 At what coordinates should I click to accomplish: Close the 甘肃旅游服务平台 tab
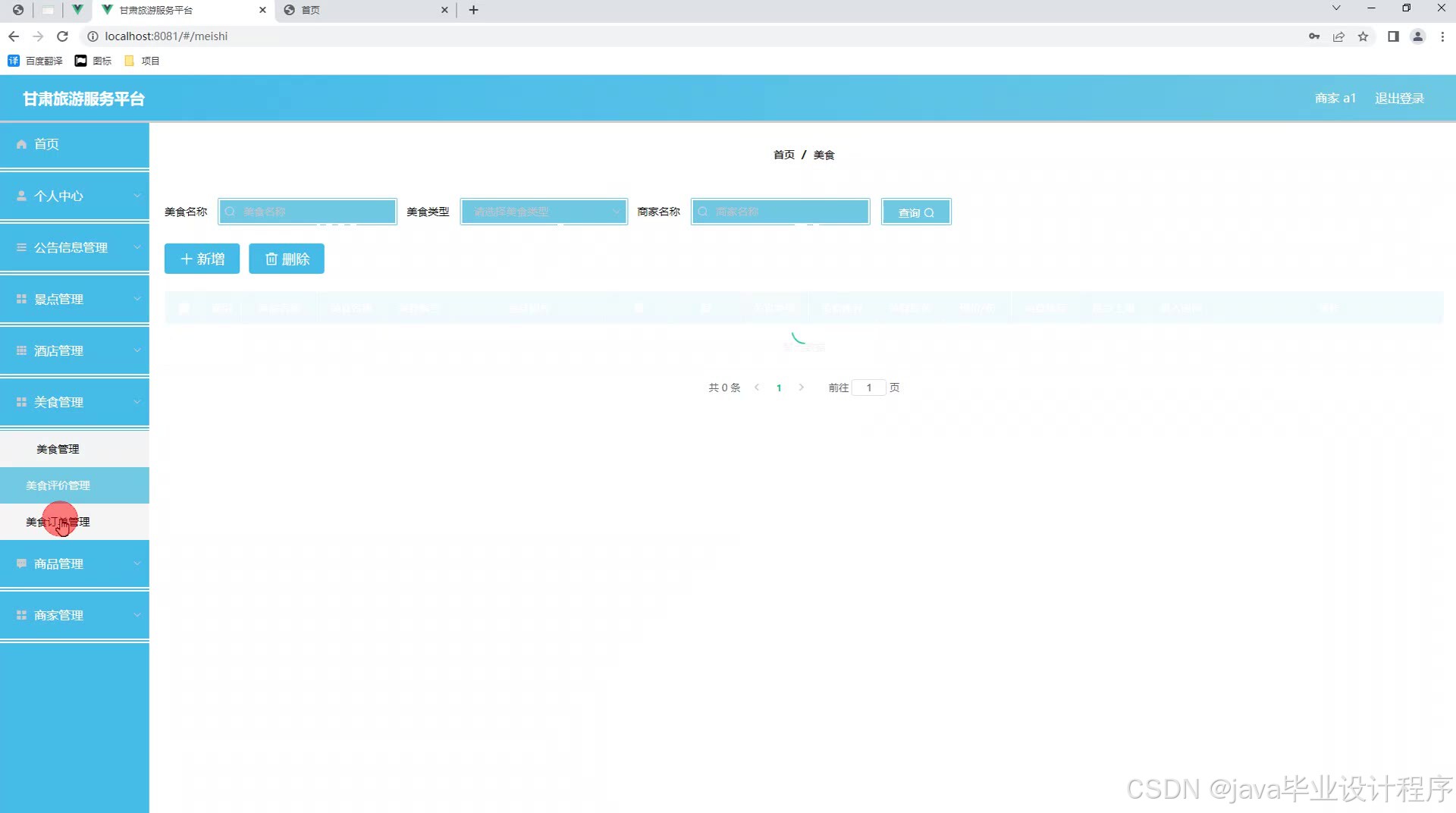point(262,10)
